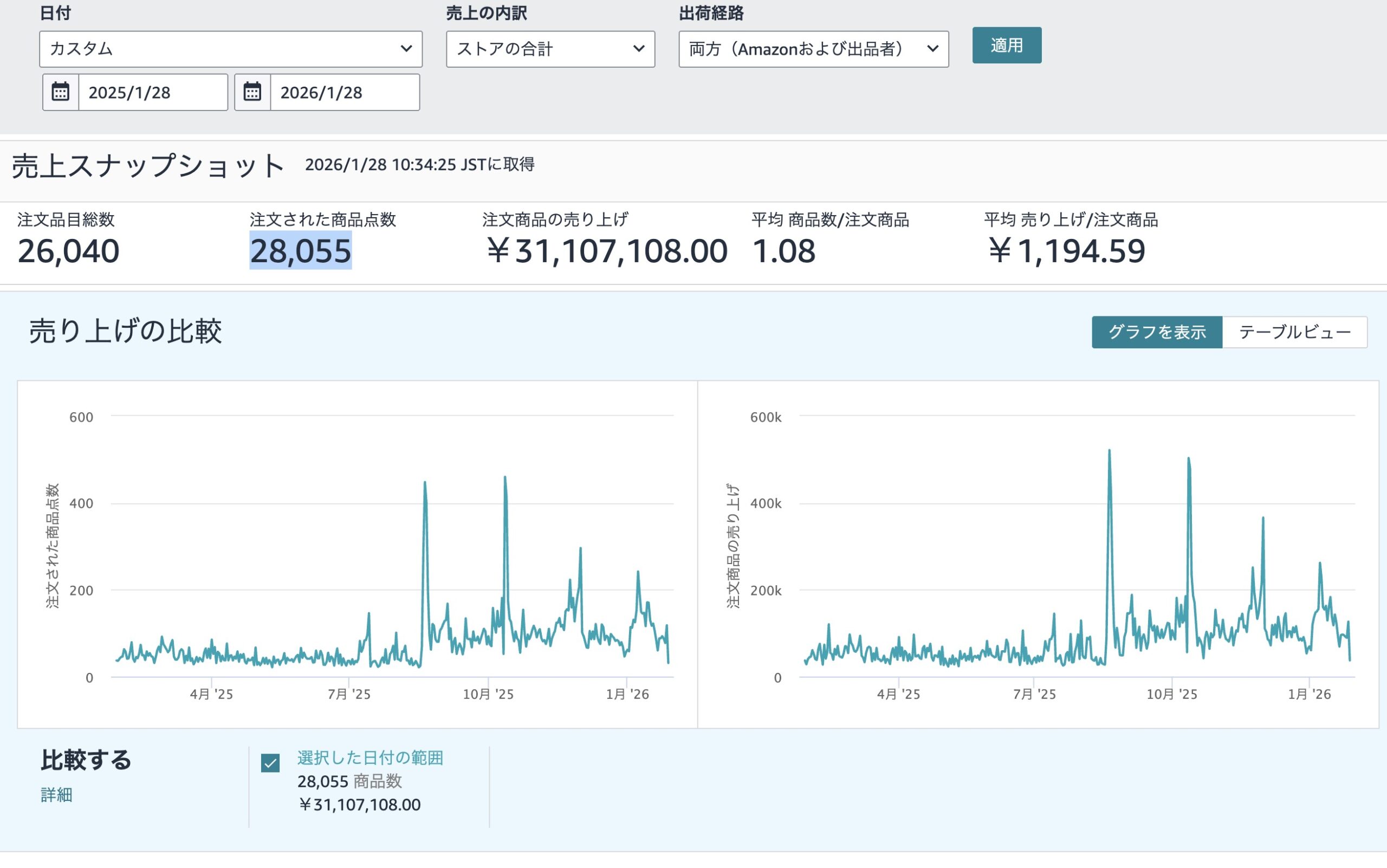
Task: Click chevron arrow of 出荷経路 dropdown
Action: (x=932, y=49)
